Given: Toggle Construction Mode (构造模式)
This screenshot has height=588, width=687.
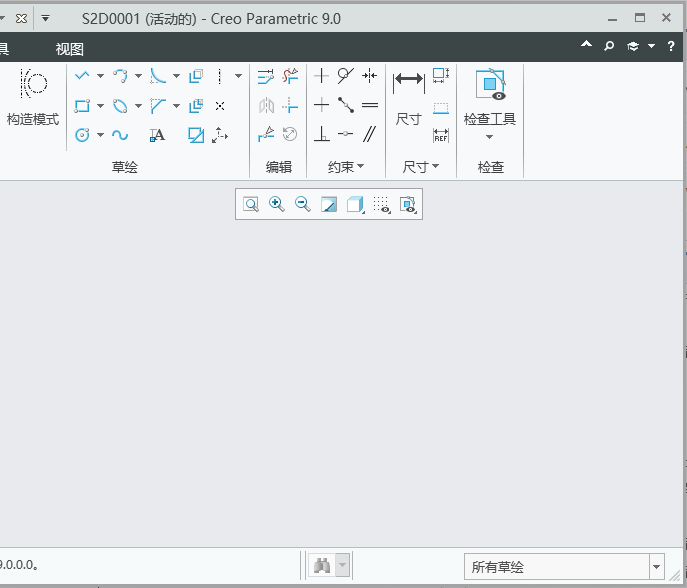Looking at the screenshot, I should coord(33,97).
